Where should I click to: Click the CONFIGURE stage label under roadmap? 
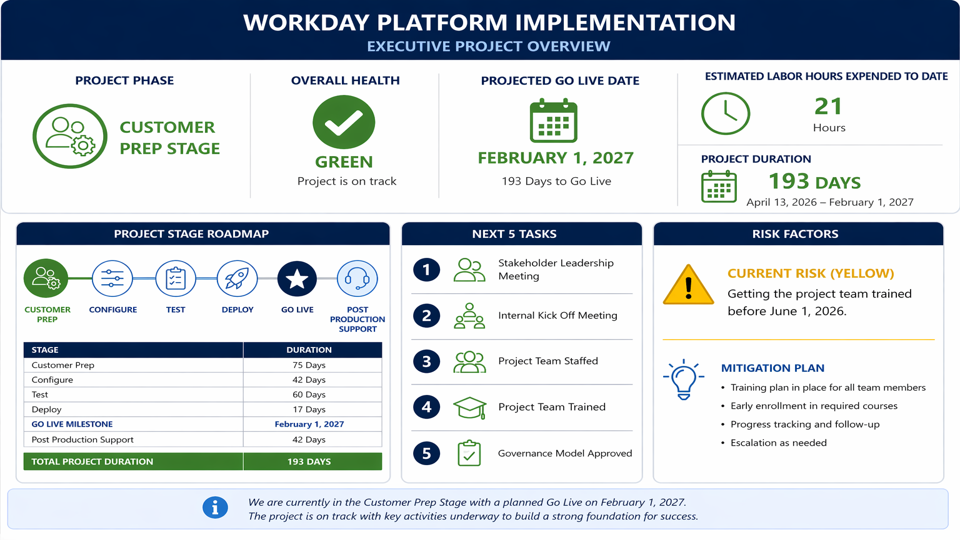[113, 310]
